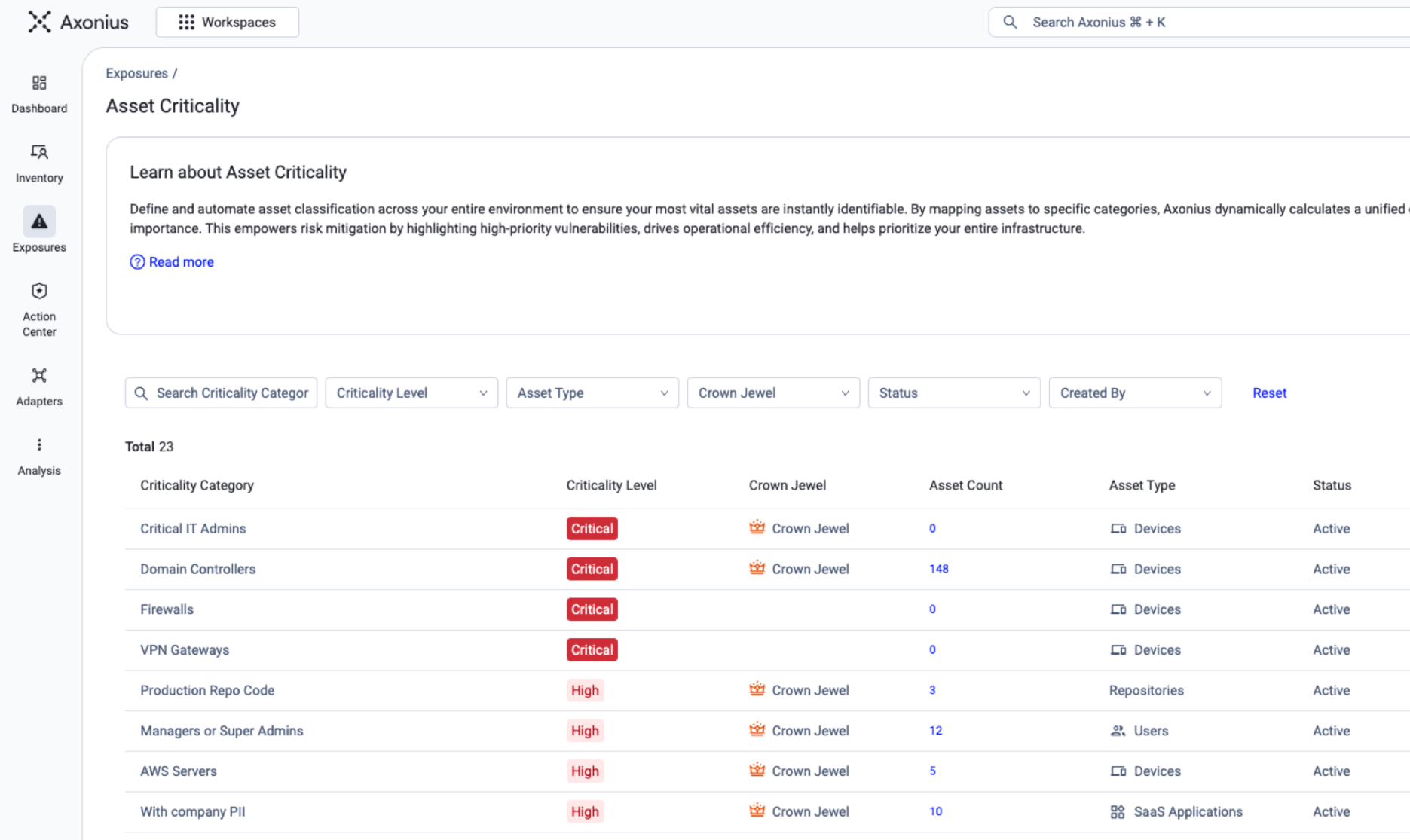Screen dimensions: 1410x840
Task: Open asset count 5 for AWS Servers
Action: pyautogui.click(x=932, y=771)
